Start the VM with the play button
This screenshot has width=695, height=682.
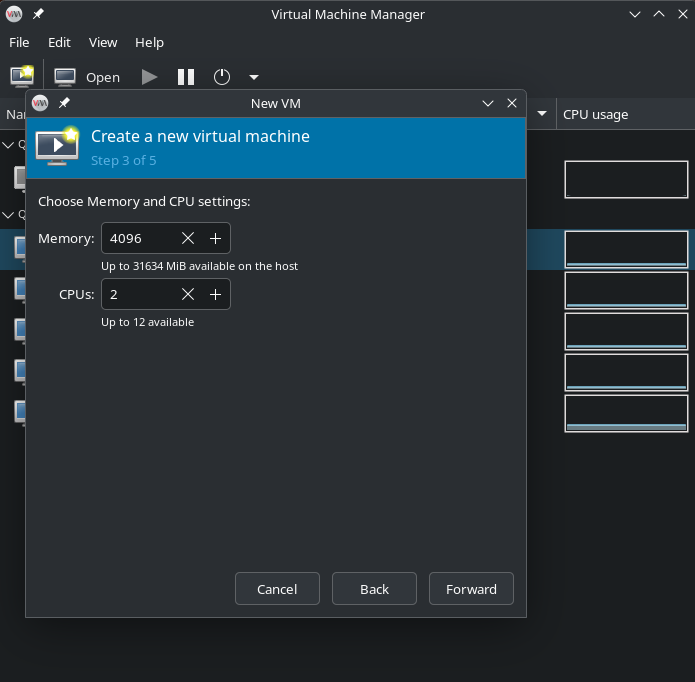[x=149, y=77]
